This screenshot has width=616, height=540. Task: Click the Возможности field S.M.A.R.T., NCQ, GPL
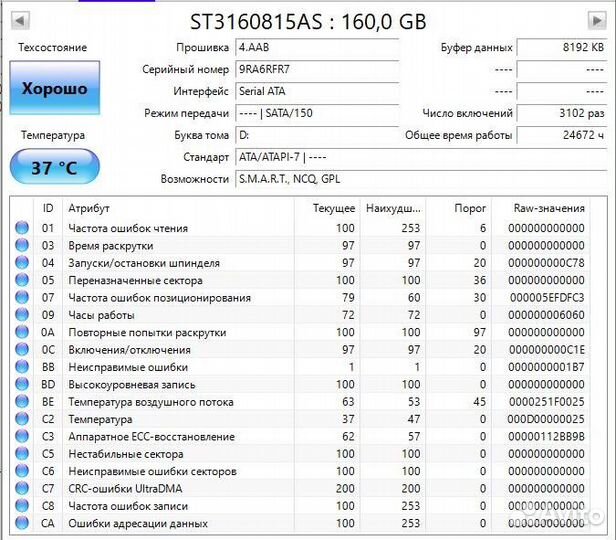click(421, 179)
